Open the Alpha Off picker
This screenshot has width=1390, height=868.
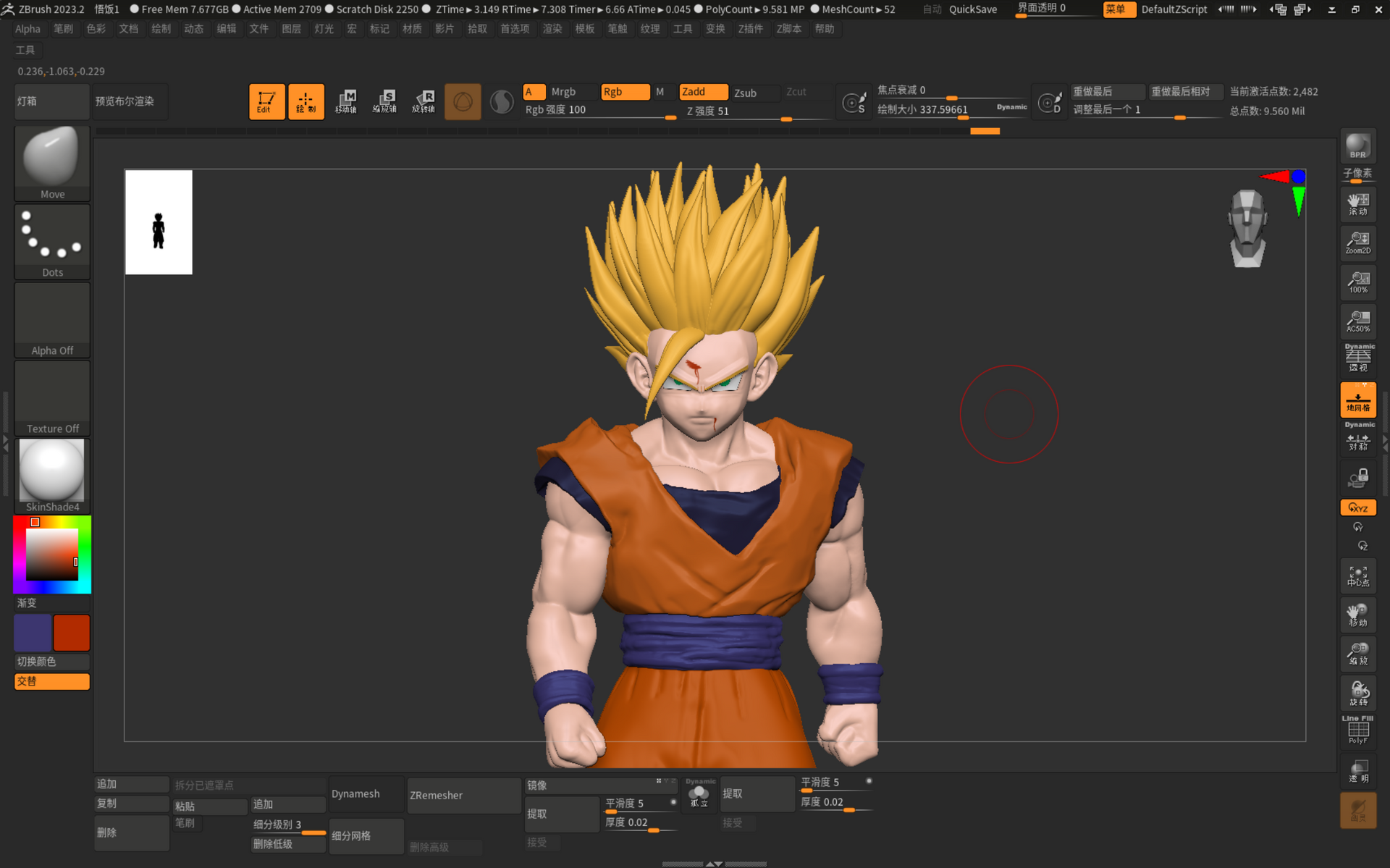tap(52, 320)
